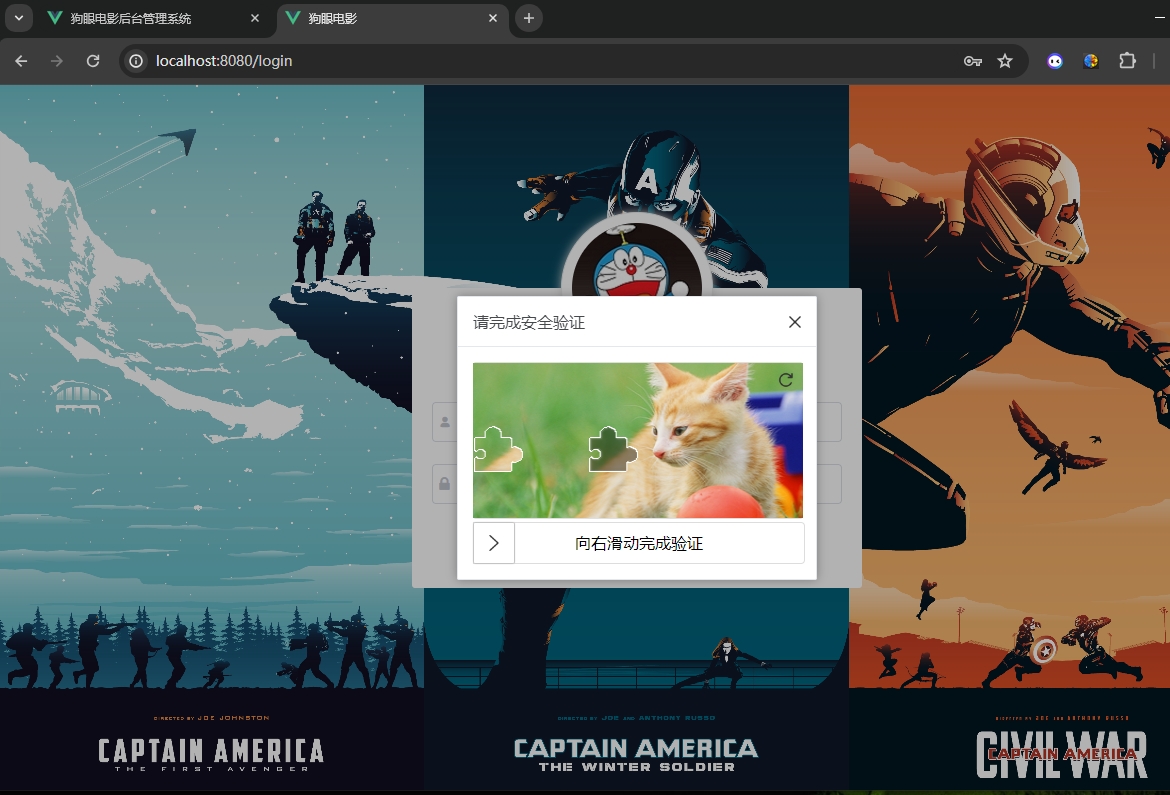Click the 请完成安全验证 dialog title
This screenshot has height=795, width=1170.
[529, 322]
